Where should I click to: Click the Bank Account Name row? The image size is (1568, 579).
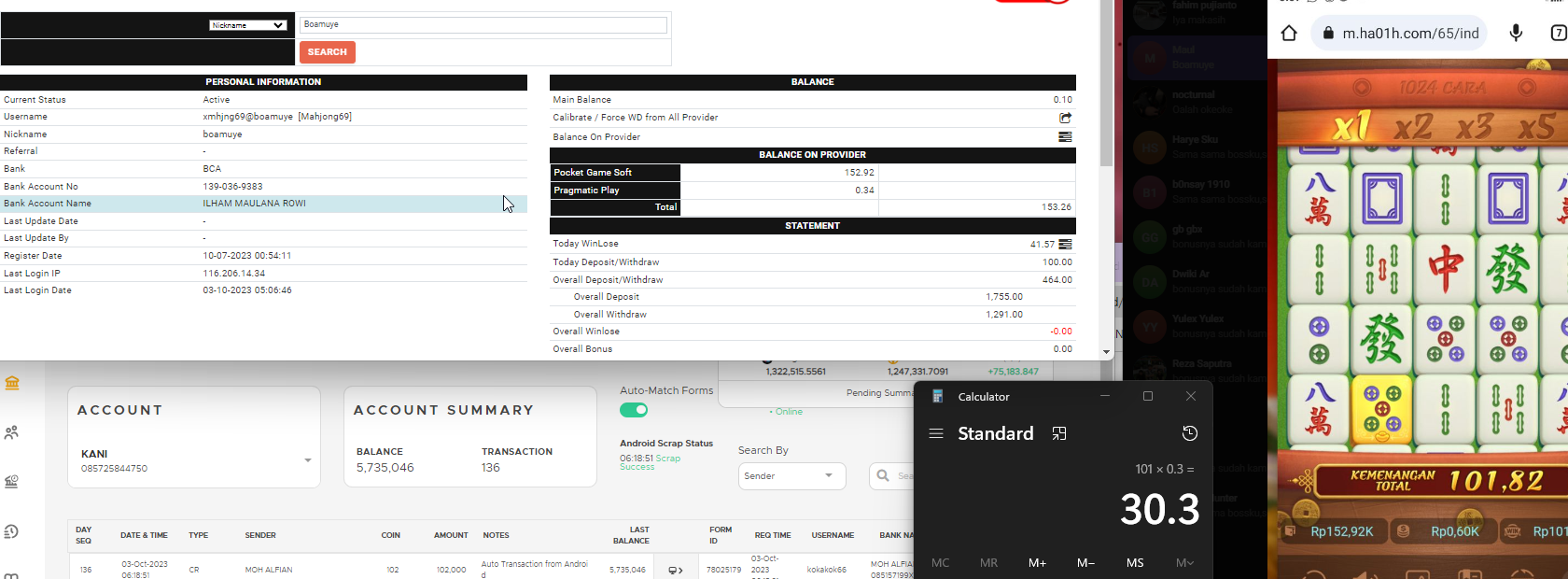263,204
